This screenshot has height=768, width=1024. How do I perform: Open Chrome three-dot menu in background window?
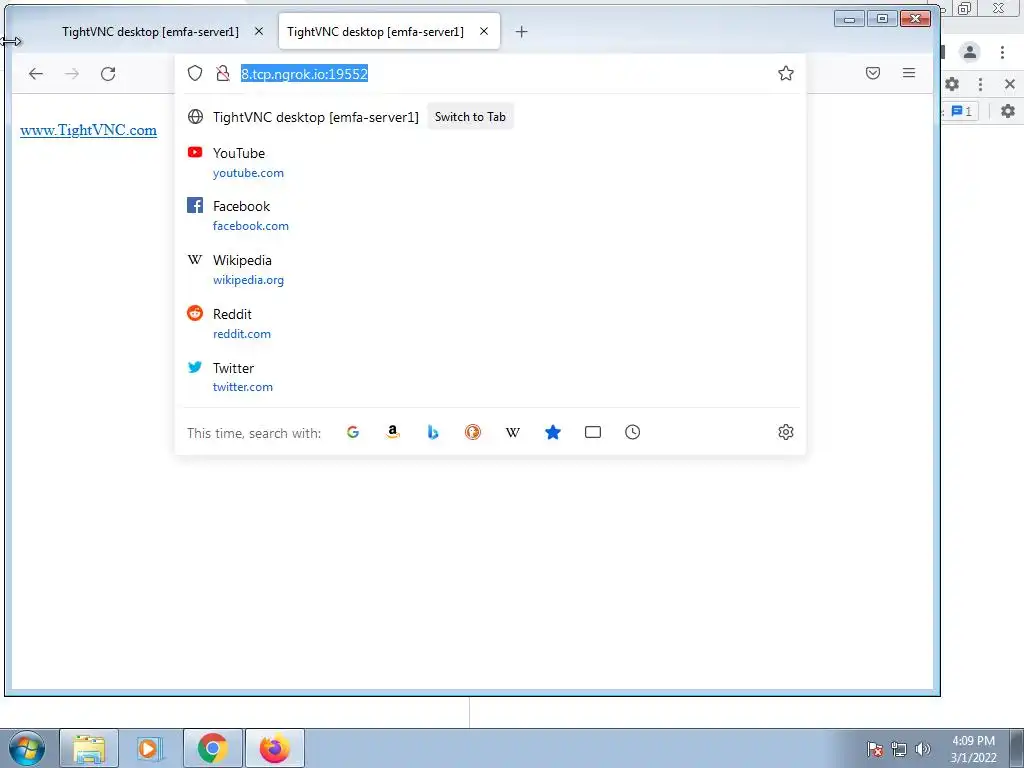(1002, 52)
